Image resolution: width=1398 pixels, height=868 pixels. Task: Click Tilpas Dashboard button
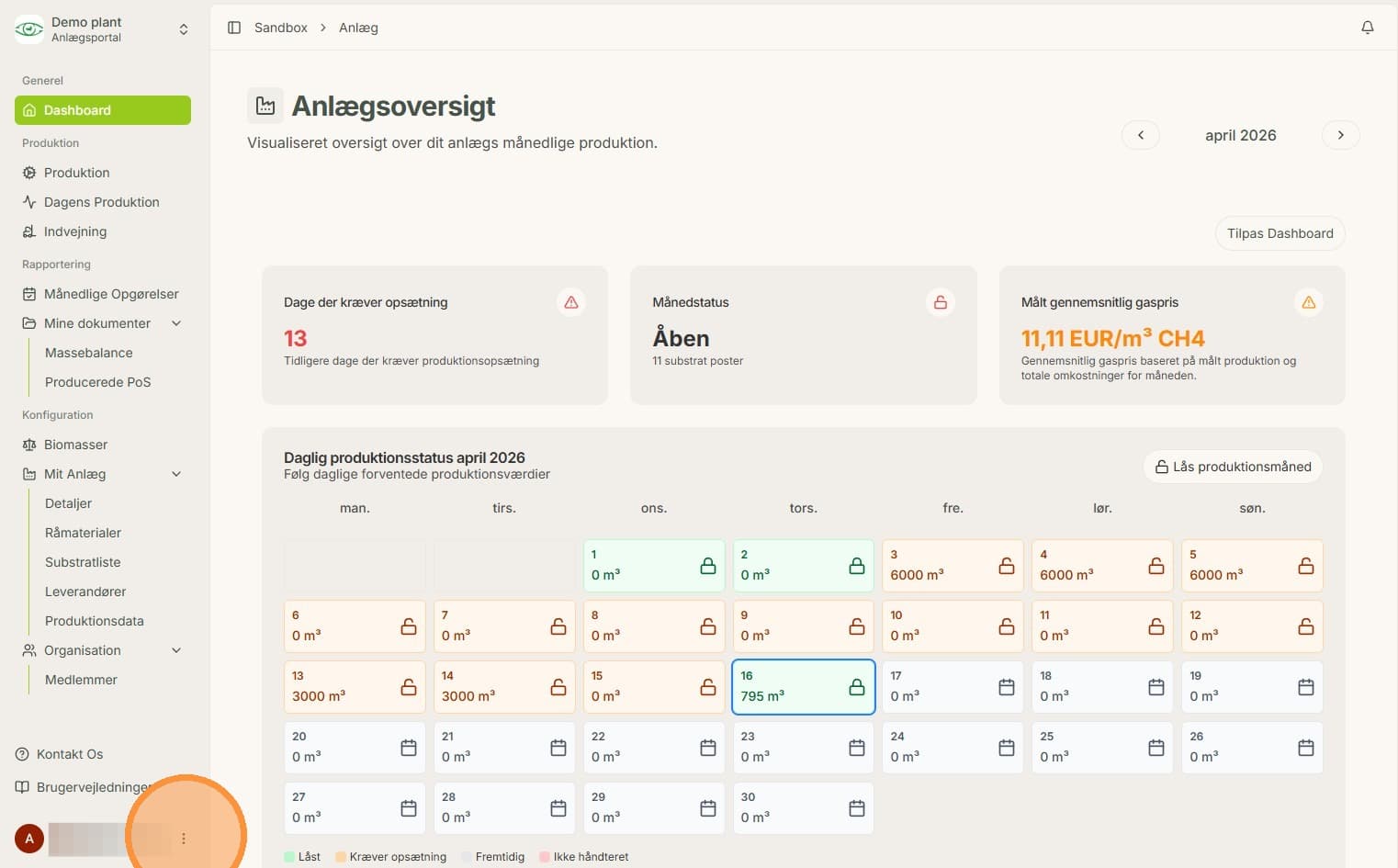coord(1280,233)
